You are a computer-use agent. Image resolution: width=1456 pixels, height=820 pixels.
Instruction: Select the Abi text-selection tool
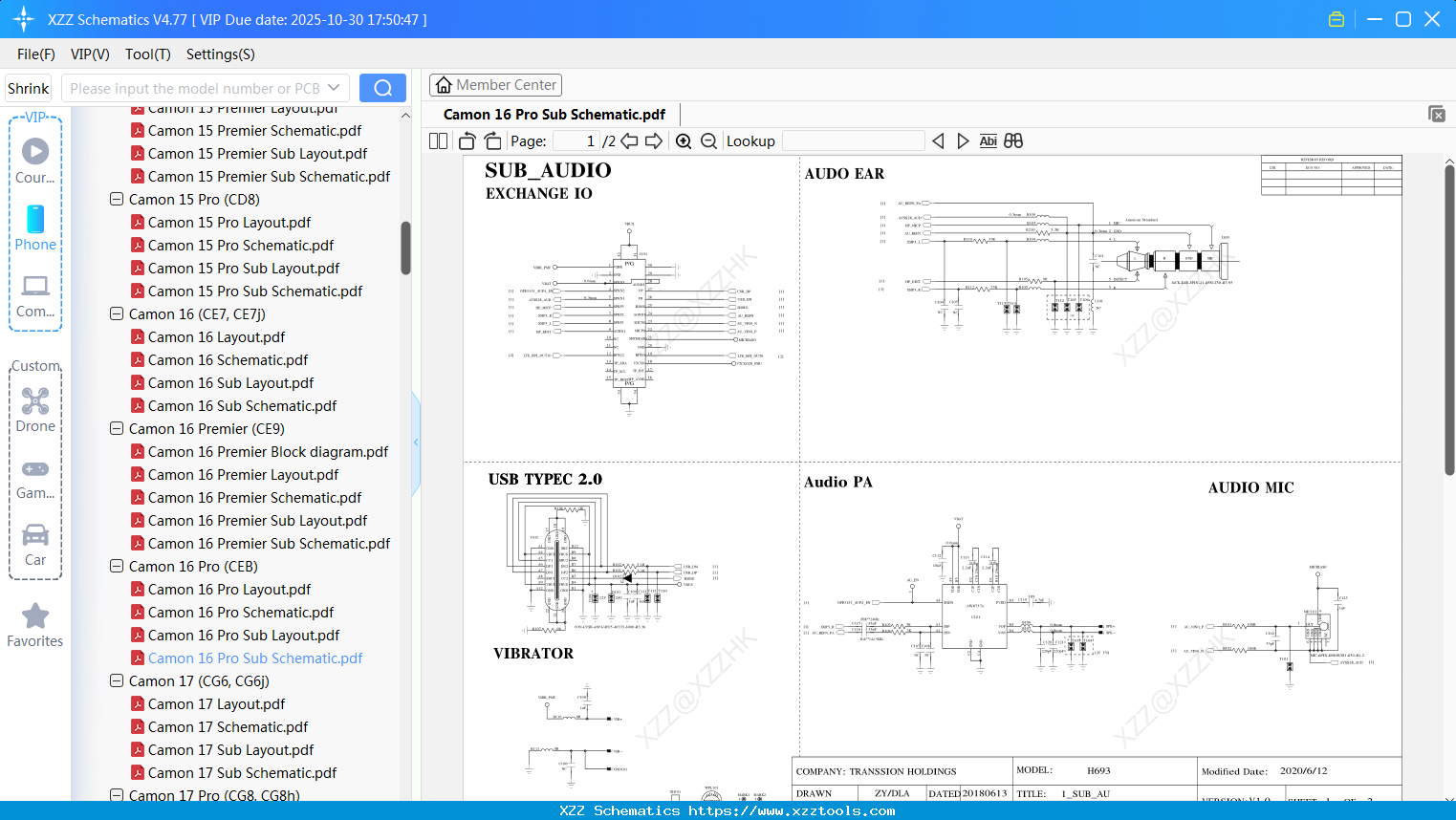tap(988, 140)
